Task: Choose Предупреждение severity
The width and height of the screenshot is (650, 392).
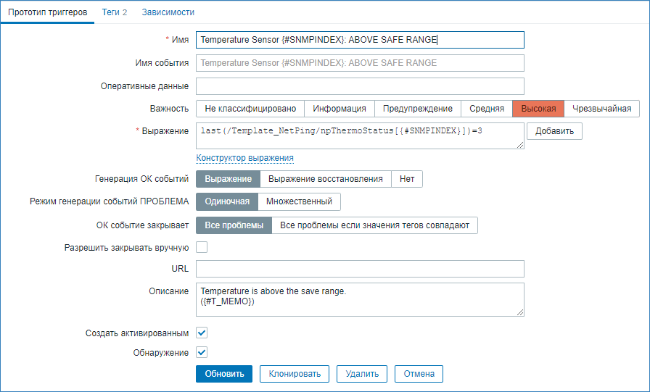Action: coord(417,109)
